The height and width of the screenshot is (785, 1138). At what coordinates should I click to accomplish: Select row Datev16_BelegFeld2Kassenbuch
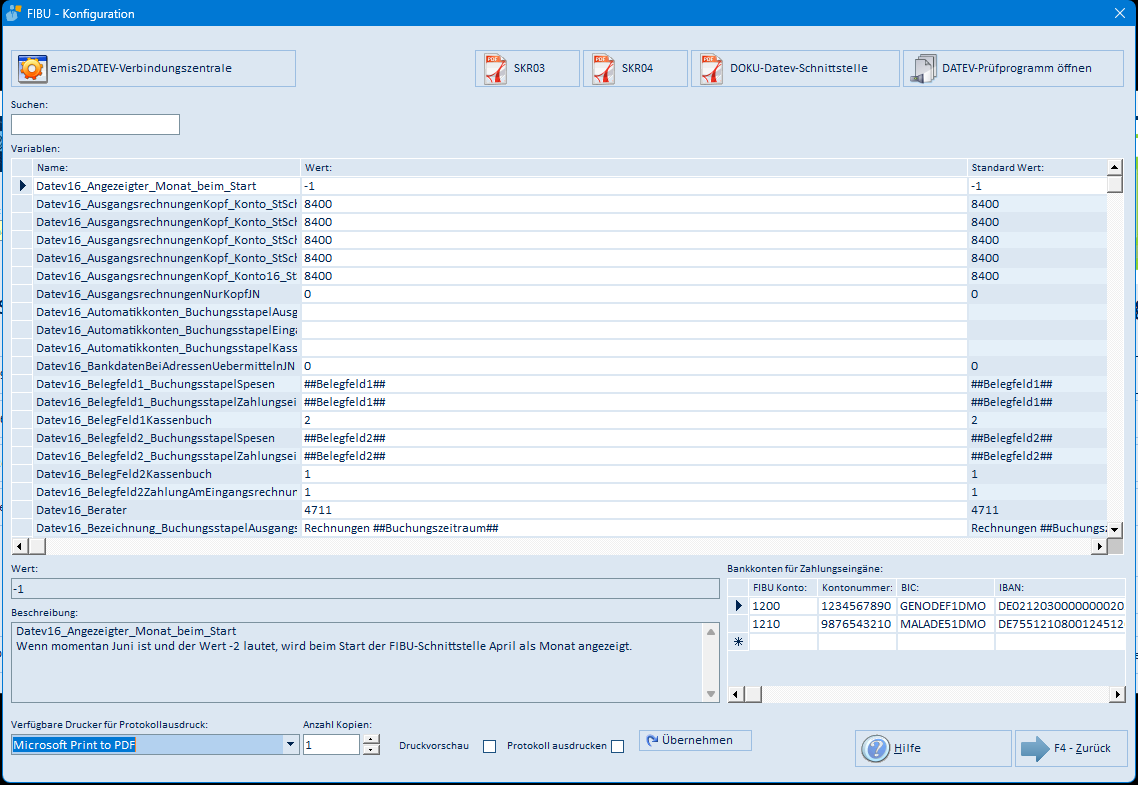[x=167, y=474]
